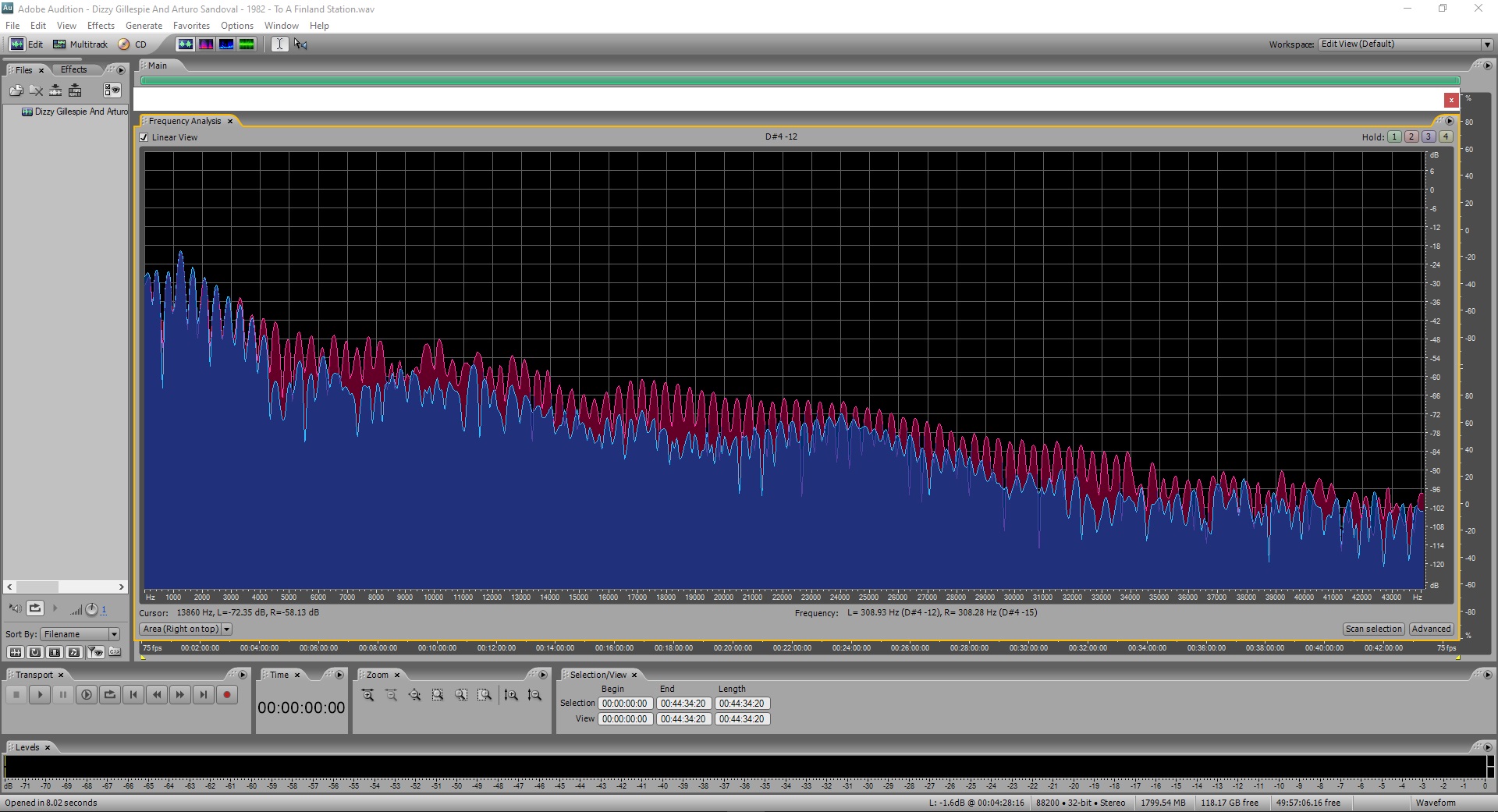Open the Effects menu
Viewport: 1498px width, 812px height.
point(101,26)
